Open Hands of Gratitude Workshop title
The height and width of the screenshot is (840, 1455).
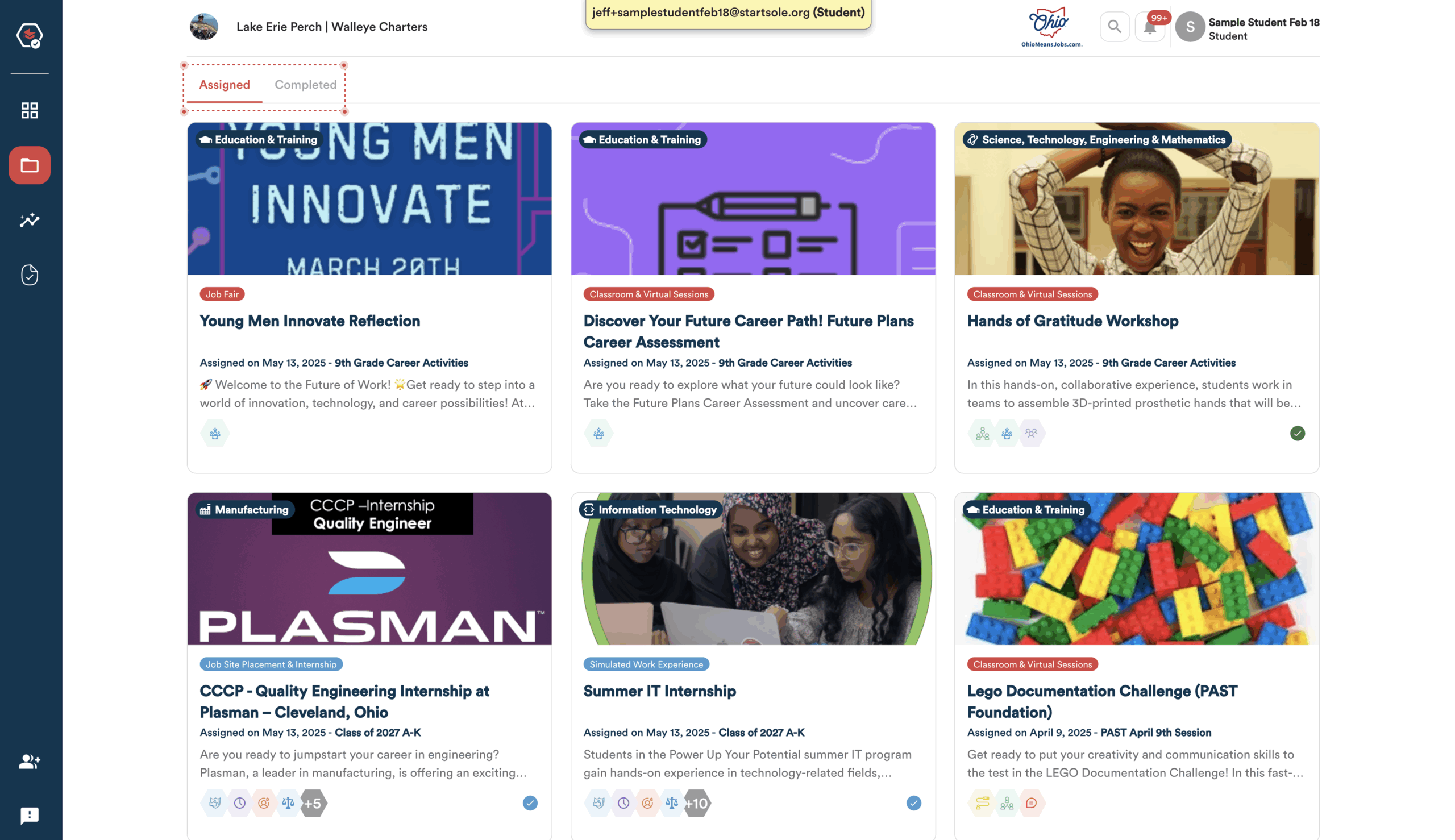coord(1072,321)
